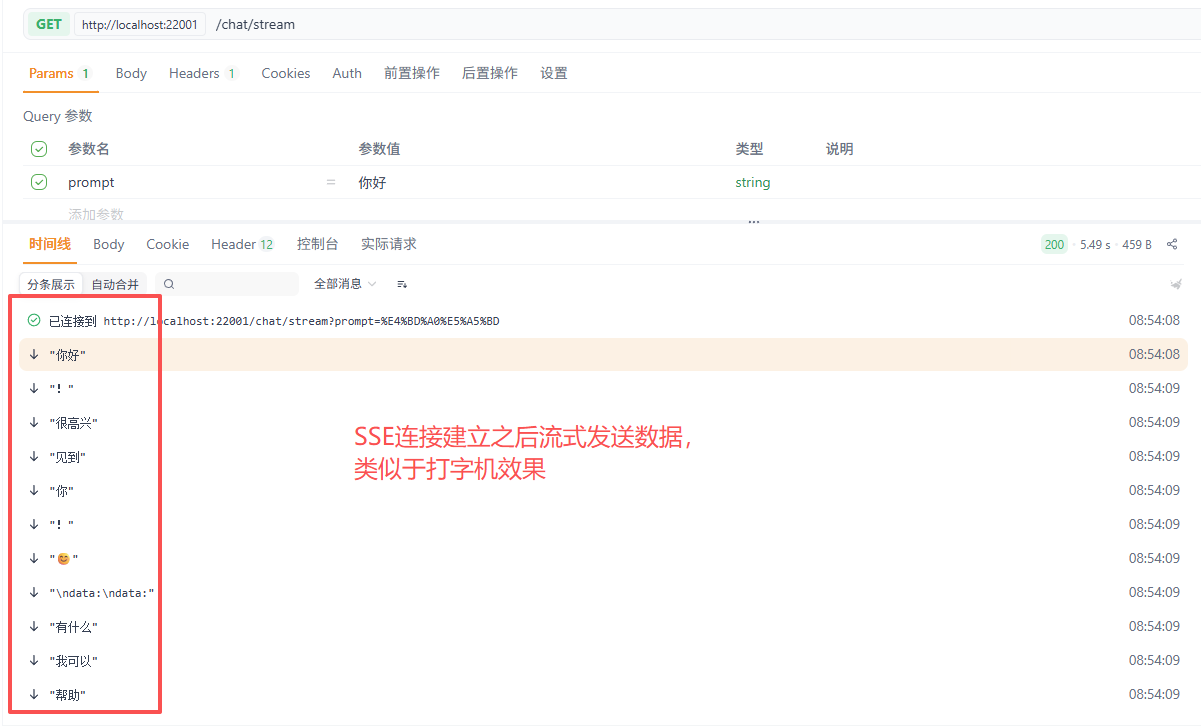The width and height of the screenshot is (1201, 726).
Task: Click the magnifier icon in the timeline search box
Action: coord(168,284)
